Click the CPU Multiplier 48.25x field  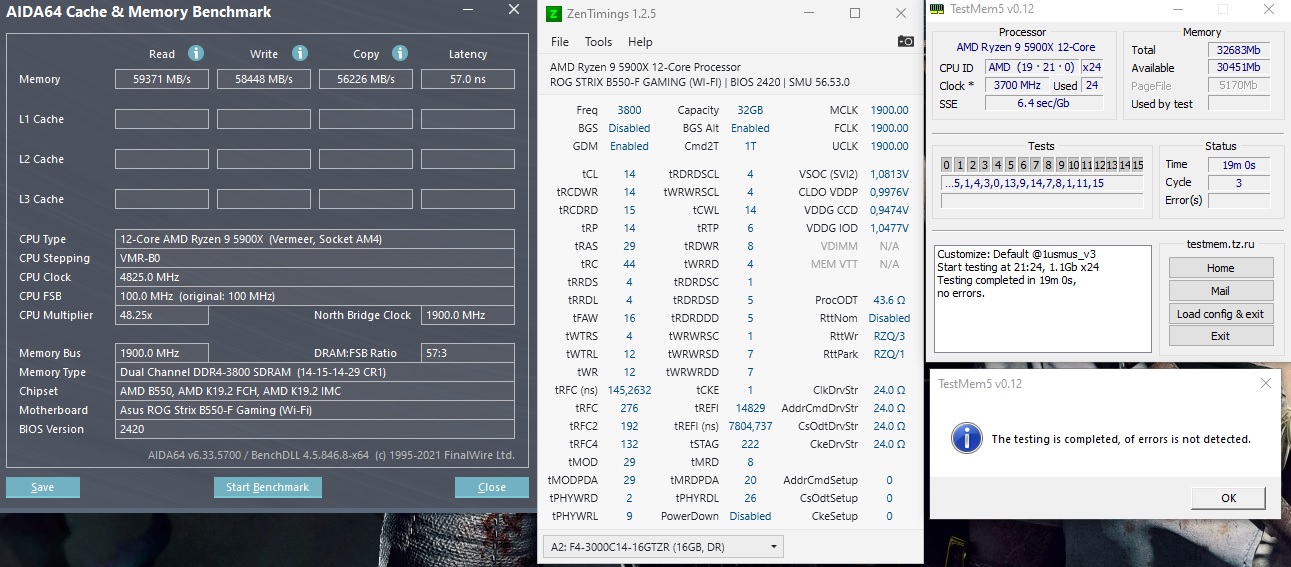pos(162,315)
